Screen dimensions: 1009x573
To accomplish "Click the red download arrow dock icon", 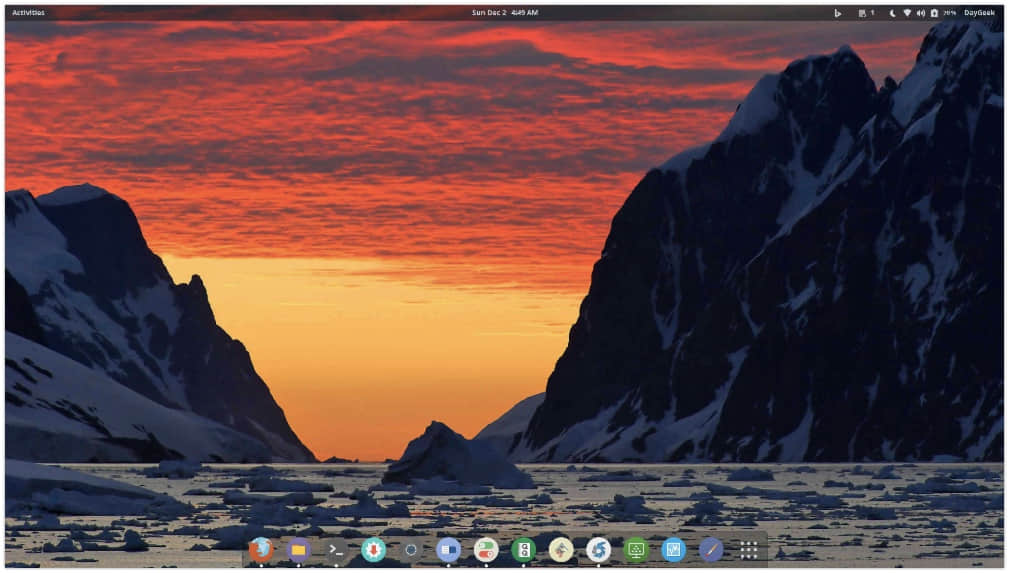I will tap(373, 549).
